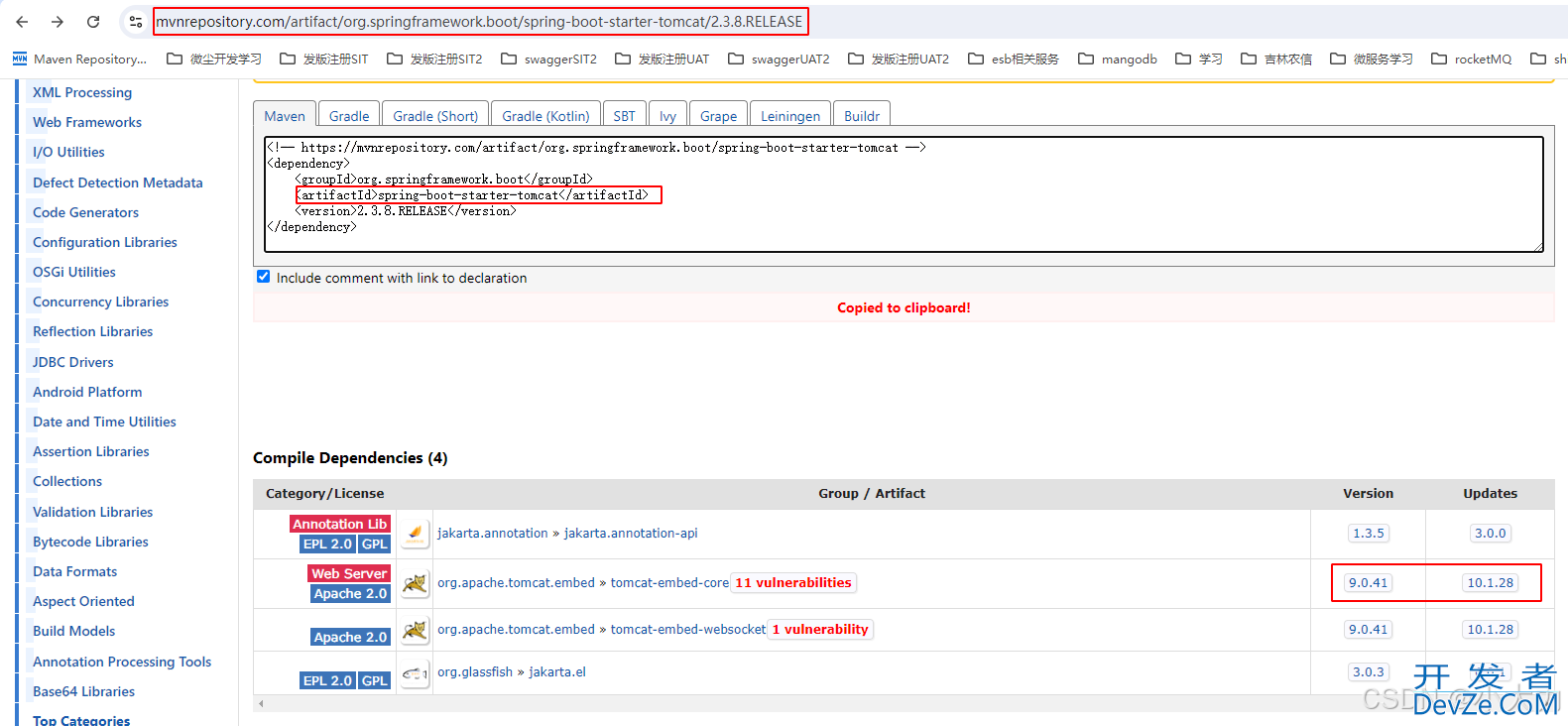Open the swaggerUAT2 bookmark folder
Image resolution: width=1568 pixels, height=726 pixels.
coord(779,59)
